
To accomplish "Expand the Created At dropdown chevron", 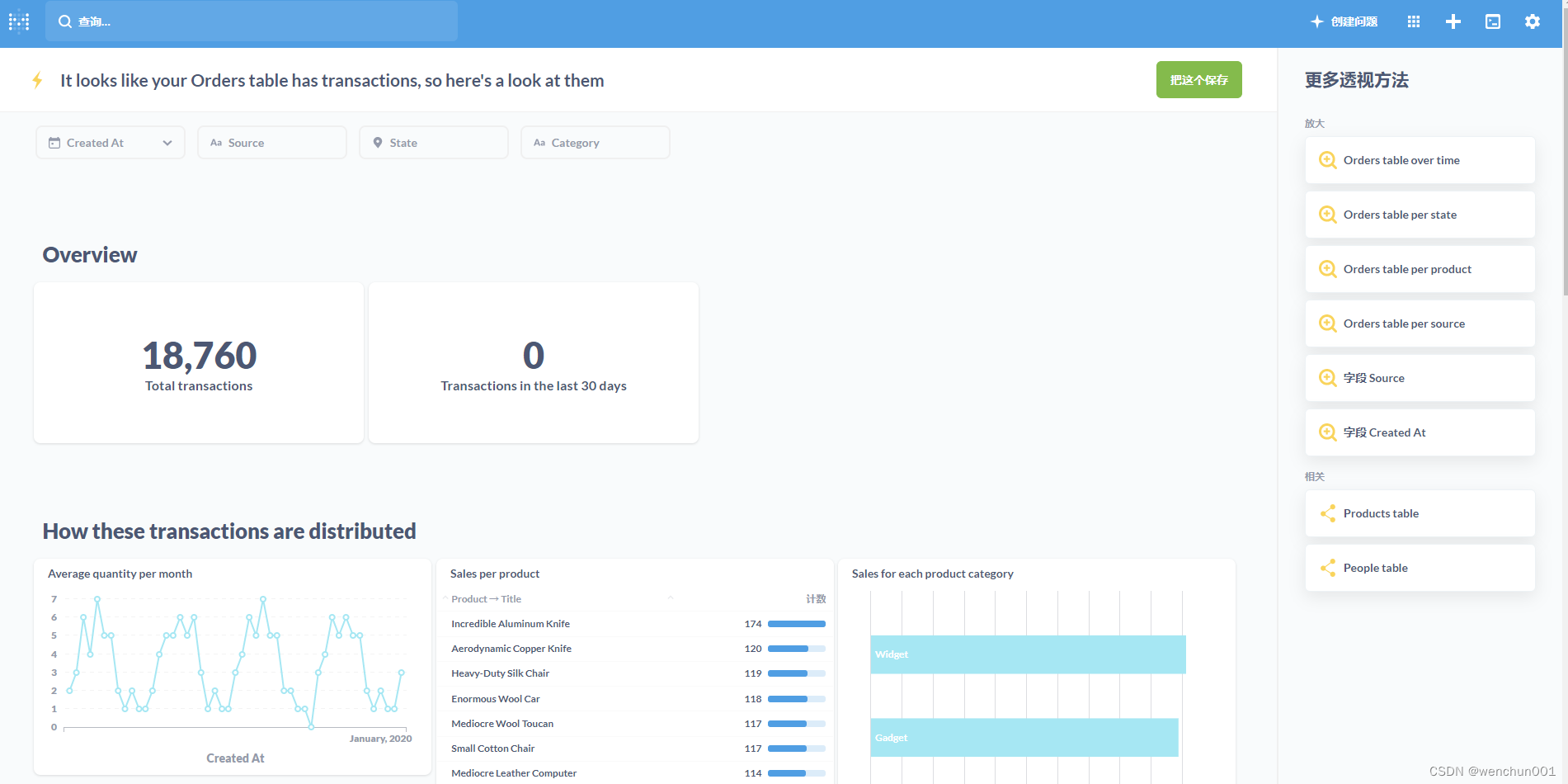I will 167,142.
